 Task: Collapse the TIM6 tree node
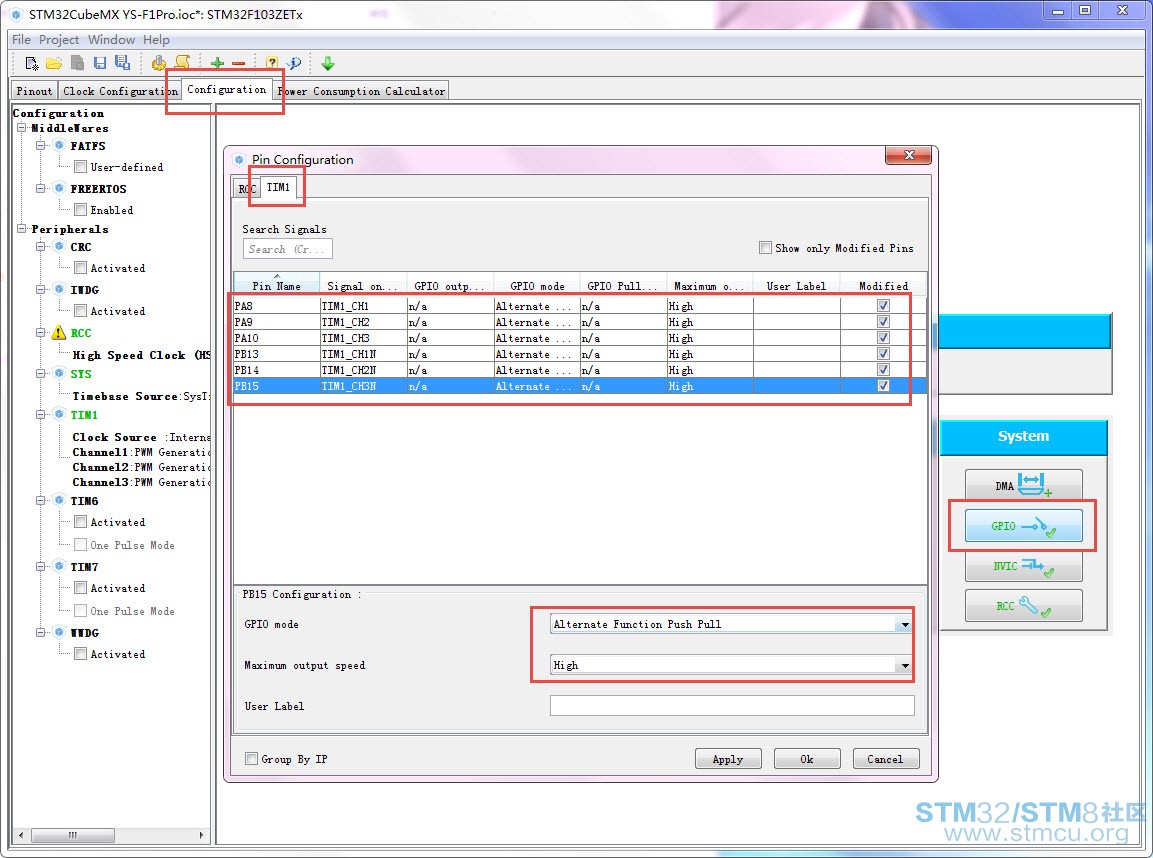(42, 501)
